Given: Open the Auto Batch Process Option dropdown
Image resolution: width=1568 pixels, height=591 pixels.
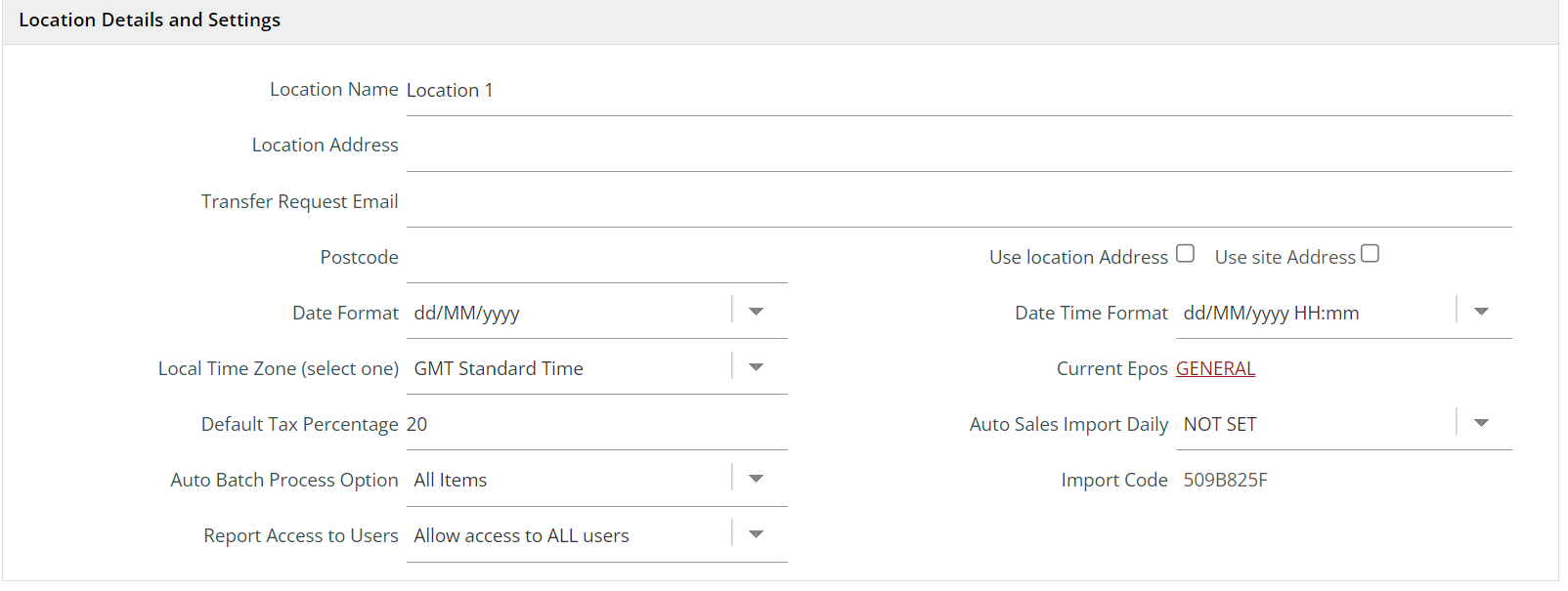Looking at the screenshot, I should [x=756, y=479].
